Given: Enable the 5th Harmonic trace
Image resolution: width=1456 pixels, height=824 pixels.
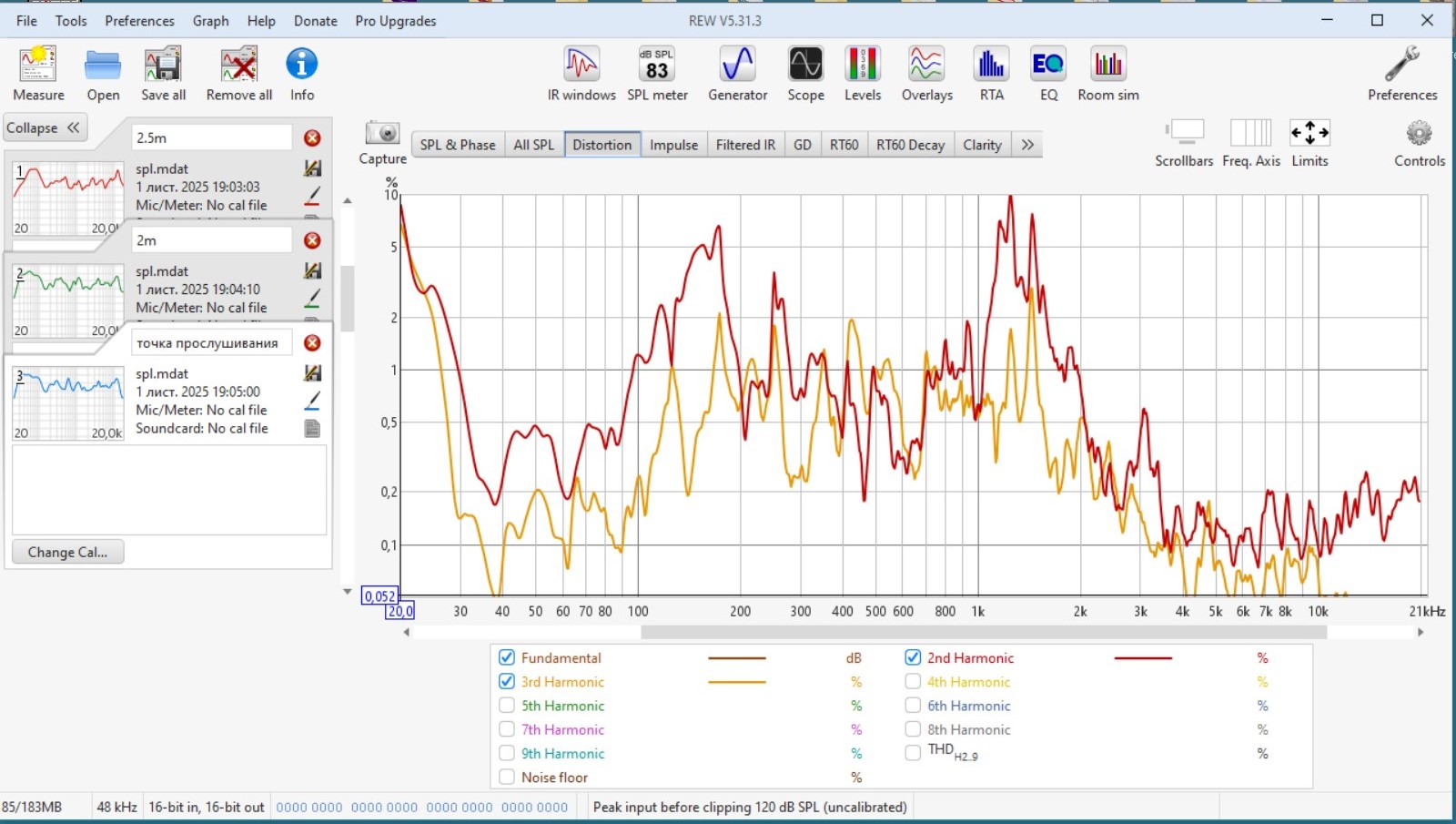Looking at the screenshot, I should [507, 705].
